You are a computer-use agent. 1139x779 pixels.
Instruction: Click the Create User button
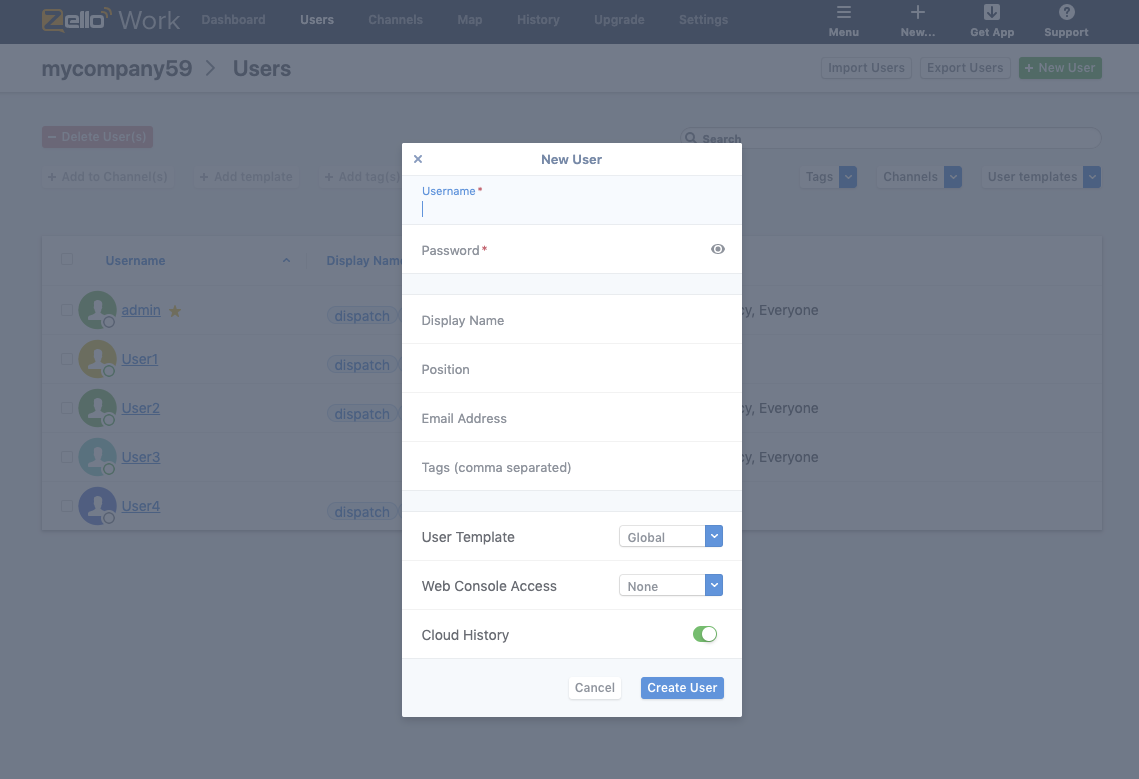[x=682, y=687]
